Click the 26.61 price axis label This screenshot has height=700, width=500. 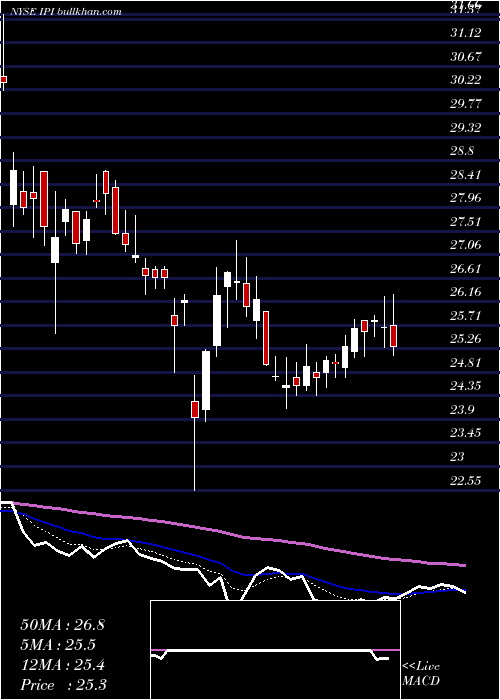(466, 269)
